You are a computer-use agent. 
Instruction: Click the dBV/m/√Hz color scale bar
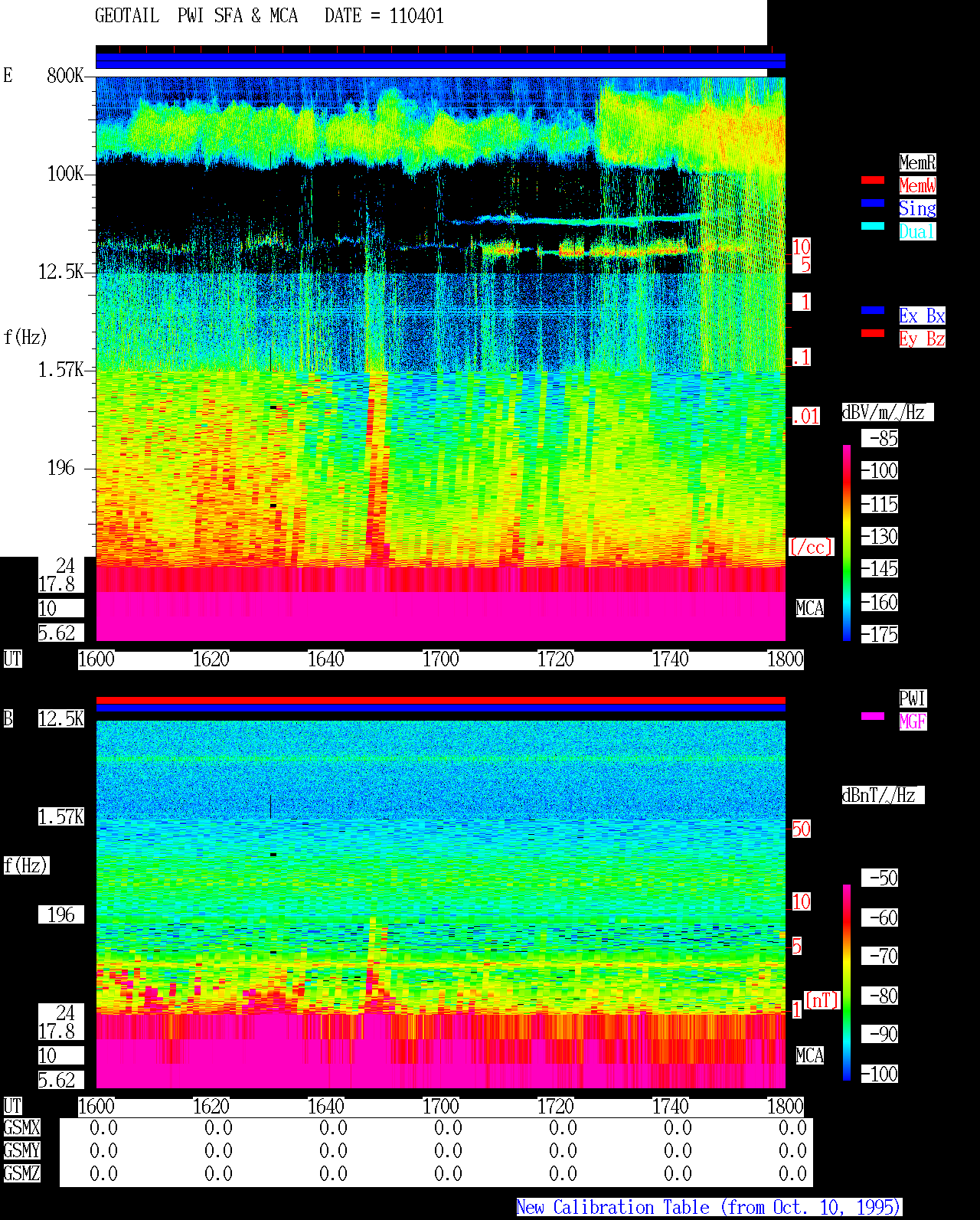coord(847,542)
